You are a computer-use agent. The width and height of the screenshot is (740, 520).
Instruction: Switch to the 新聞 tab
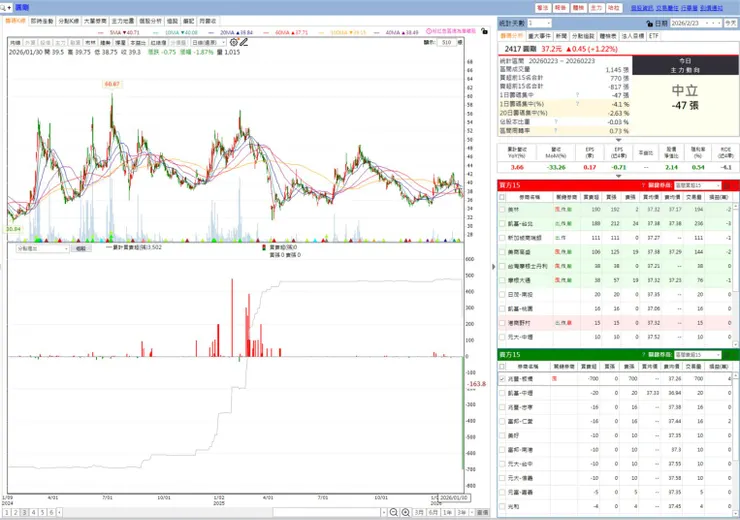(561, 36)
